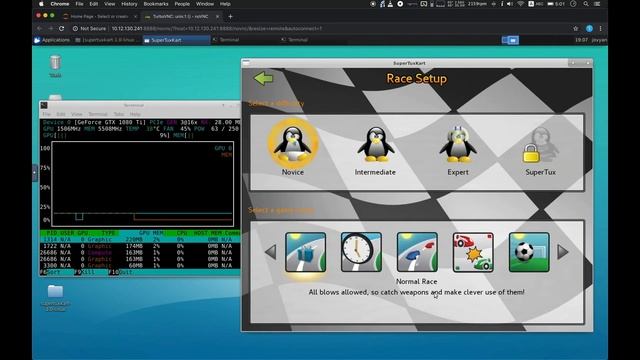Click the Not Secure site info indicator
640x360 pixels.
click(x=89, y=29)
